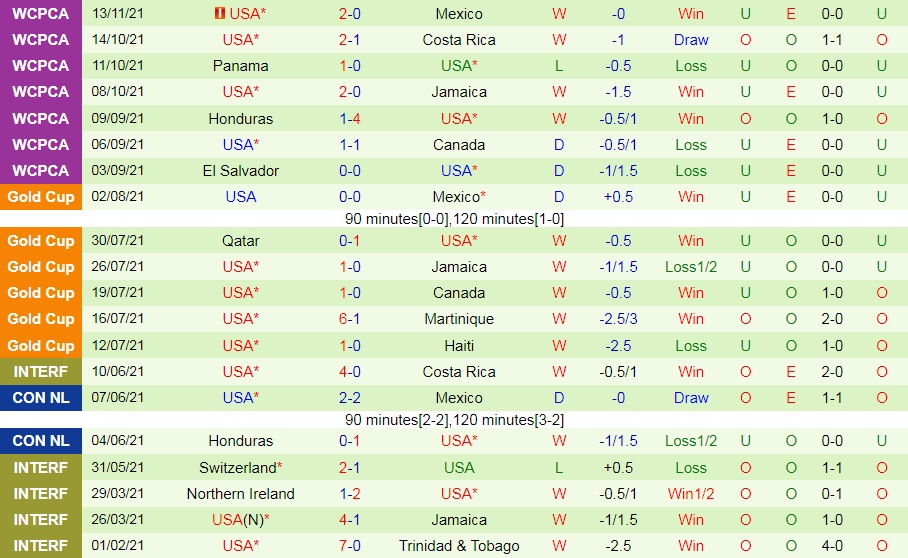Click the CON NL label dated 07/06/21
The height and width of the screenshot is (558, 908).
pyautogui.click(x=41, y=397)
